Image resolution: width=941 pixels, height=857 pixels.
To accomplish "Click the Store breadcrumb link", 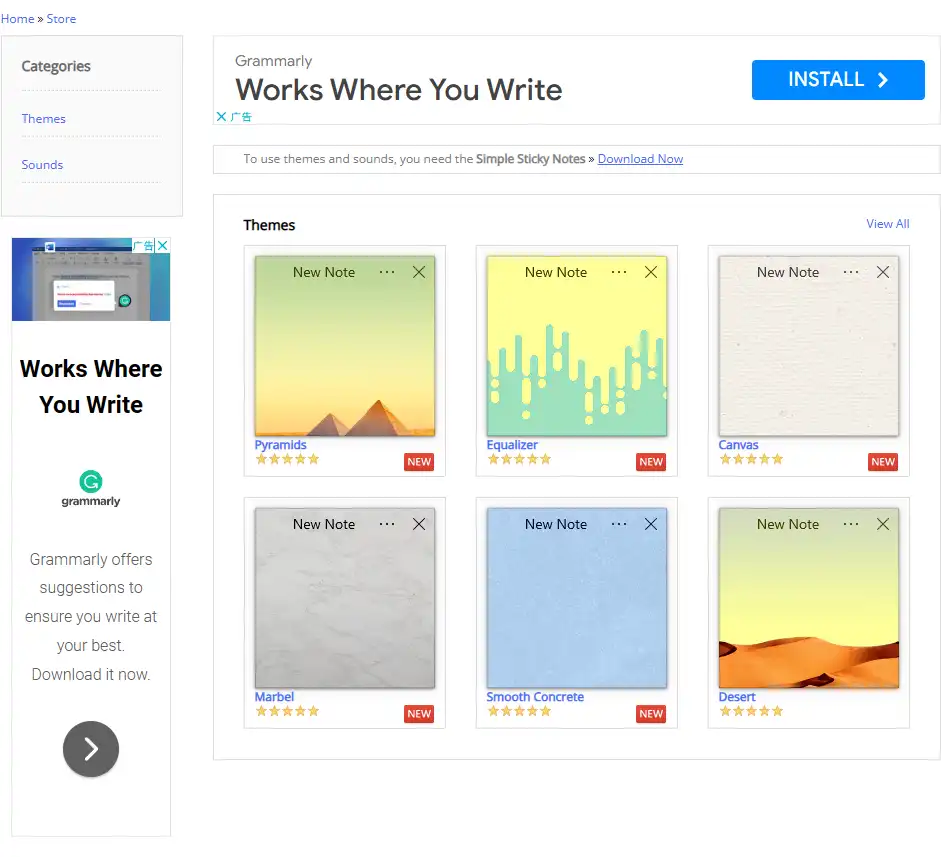I will click(61, 19).
